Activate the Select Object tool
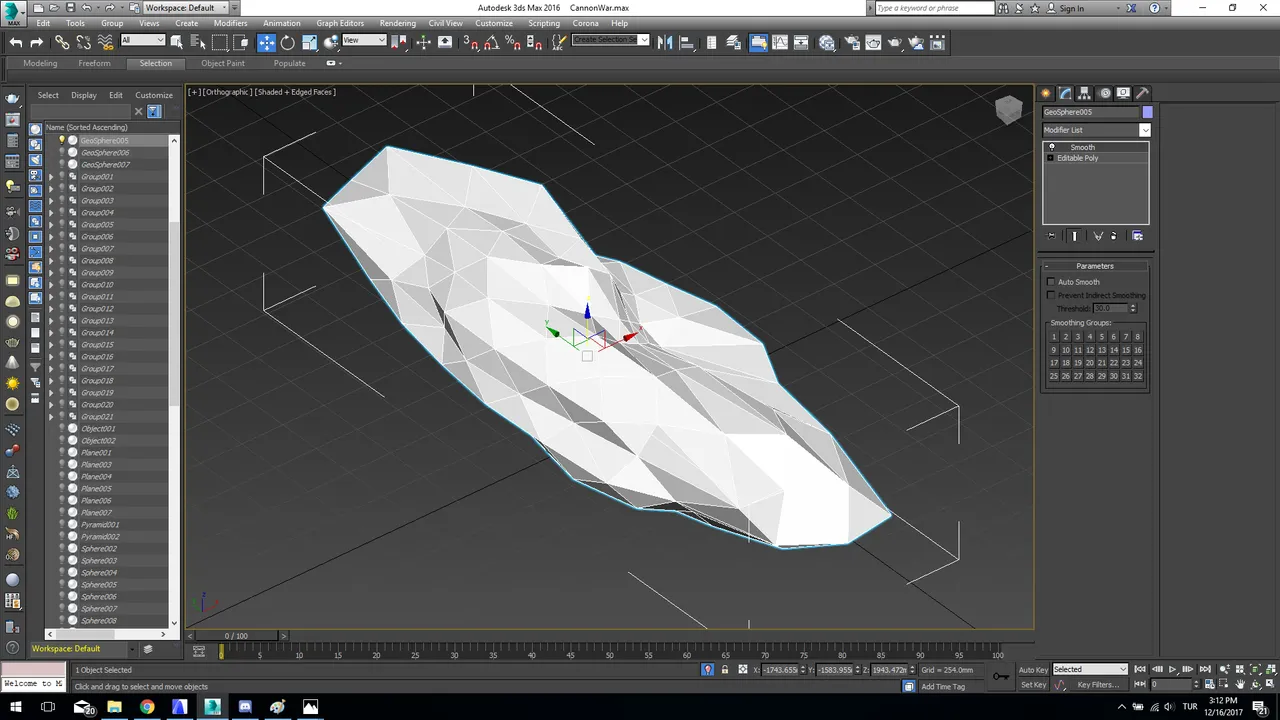Screen dimensions: 1280x720 coord(177,42)
